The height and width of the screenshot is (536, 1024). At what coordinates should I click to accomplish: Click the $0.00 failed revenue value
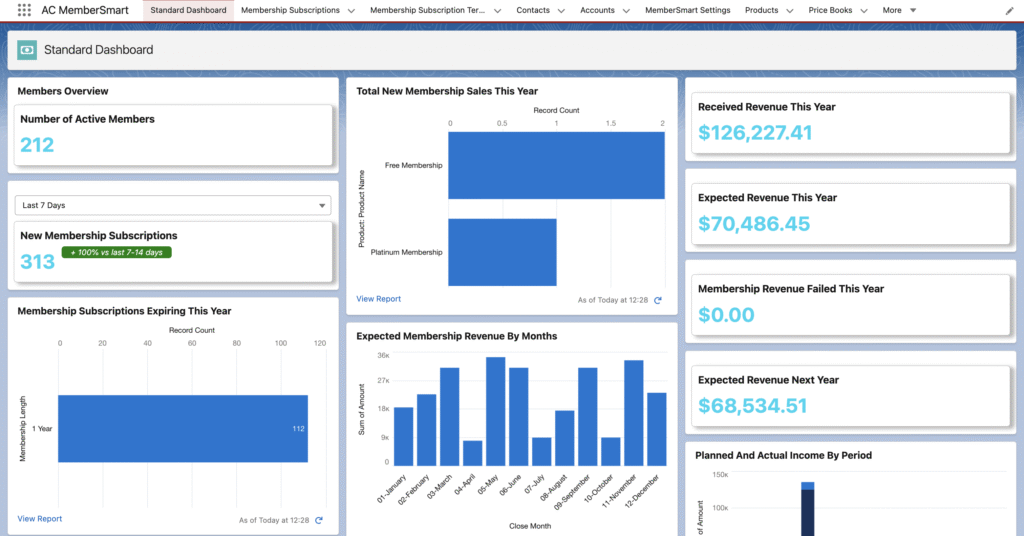pos(726,315)
